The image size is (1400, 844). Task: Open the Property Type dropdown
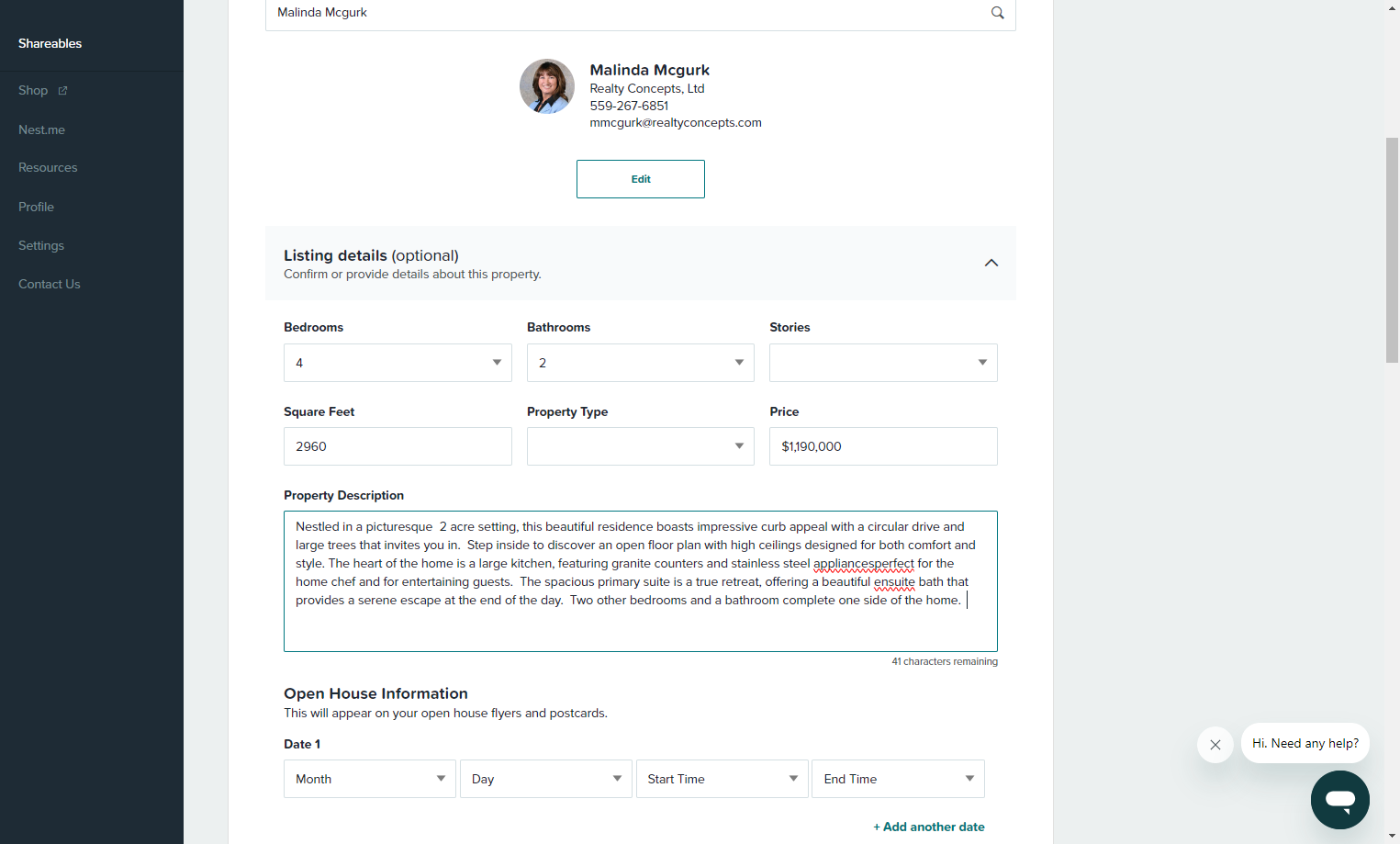[x=641, y=446]
